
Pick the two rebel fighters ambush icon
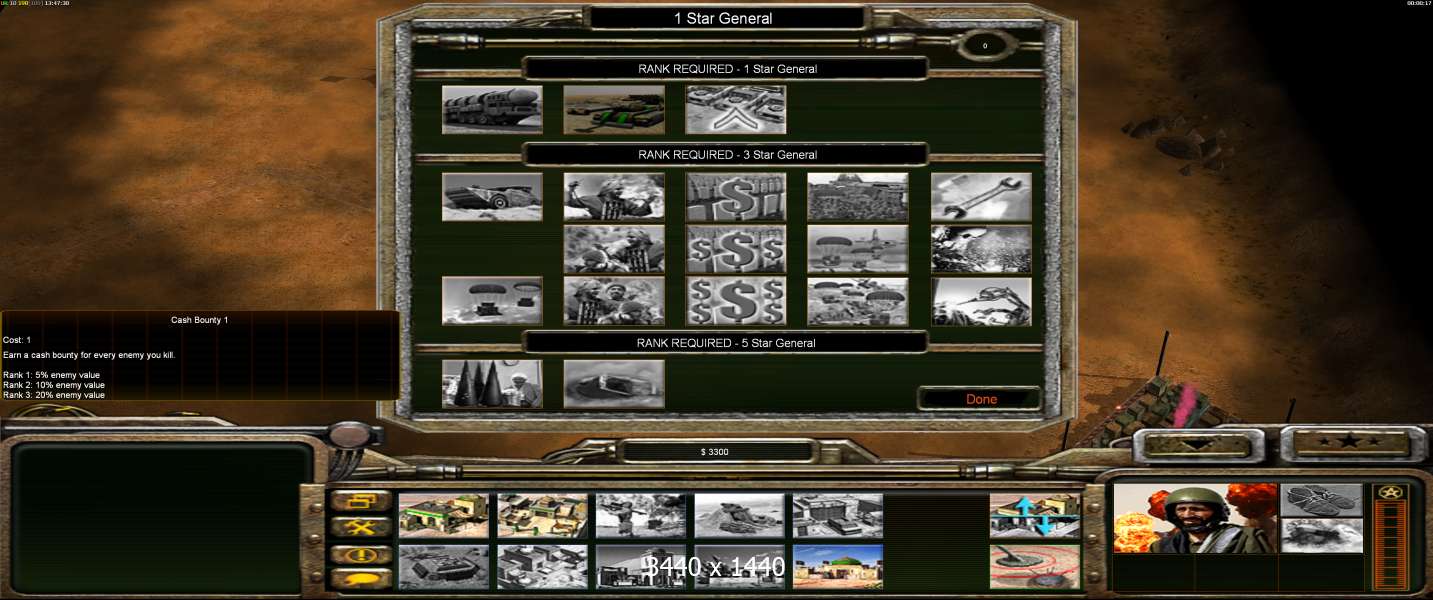pos(614,249)
